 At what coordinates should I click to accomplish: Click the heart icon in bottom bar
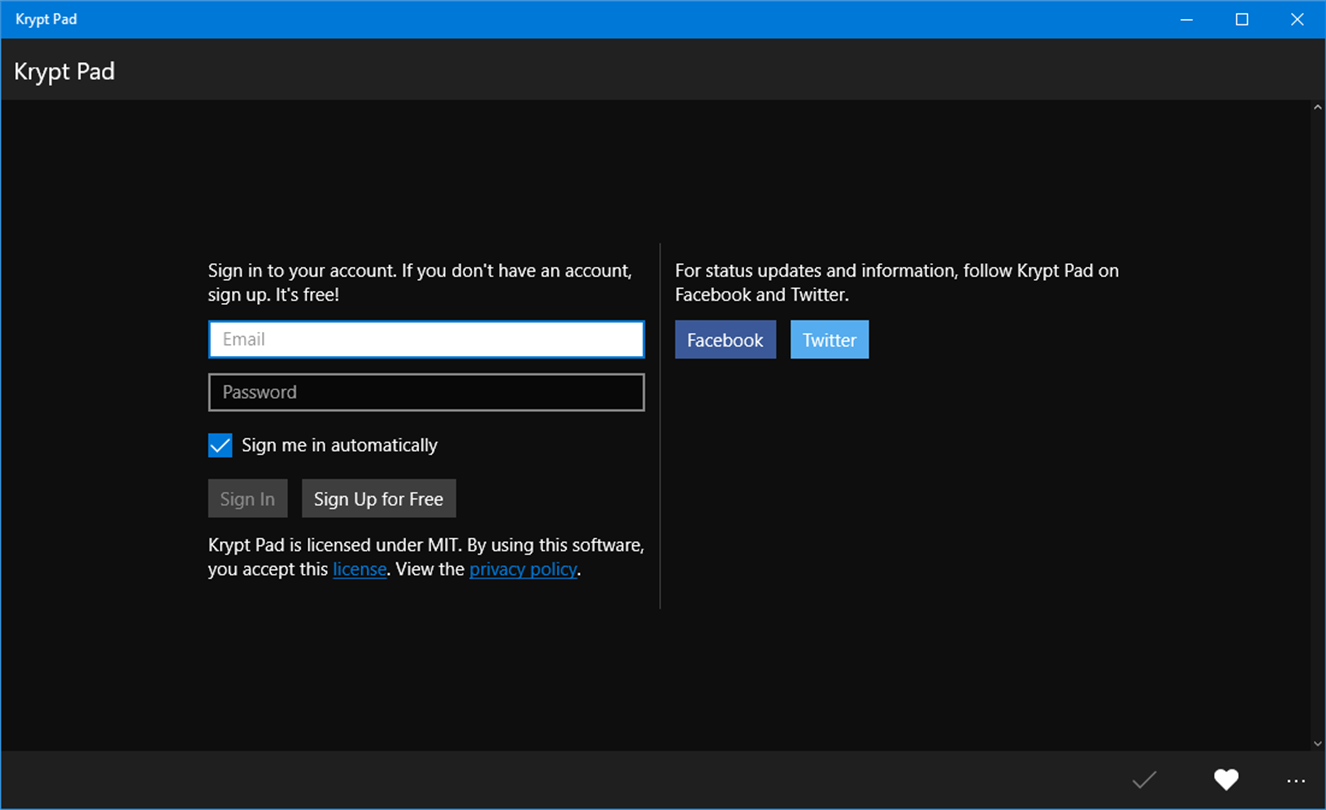click(1226, 780)
